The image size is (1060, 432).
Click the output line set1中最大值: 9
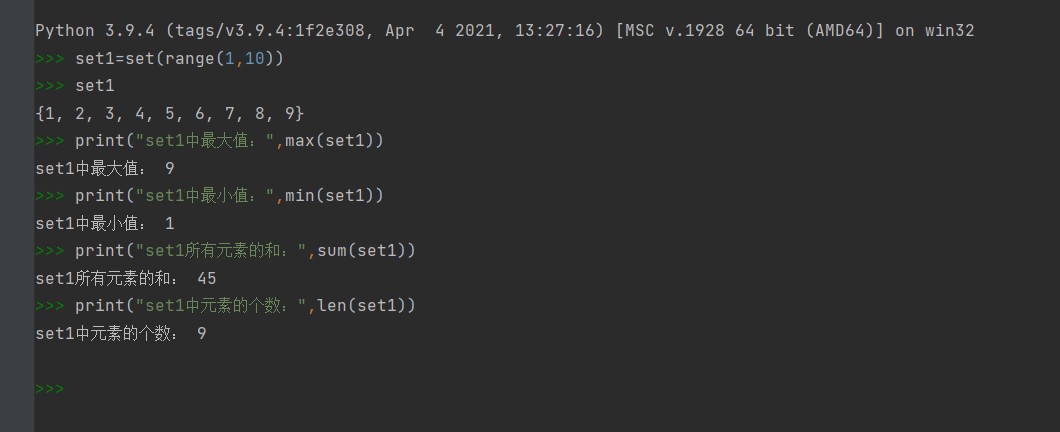(x=105, y=169)
